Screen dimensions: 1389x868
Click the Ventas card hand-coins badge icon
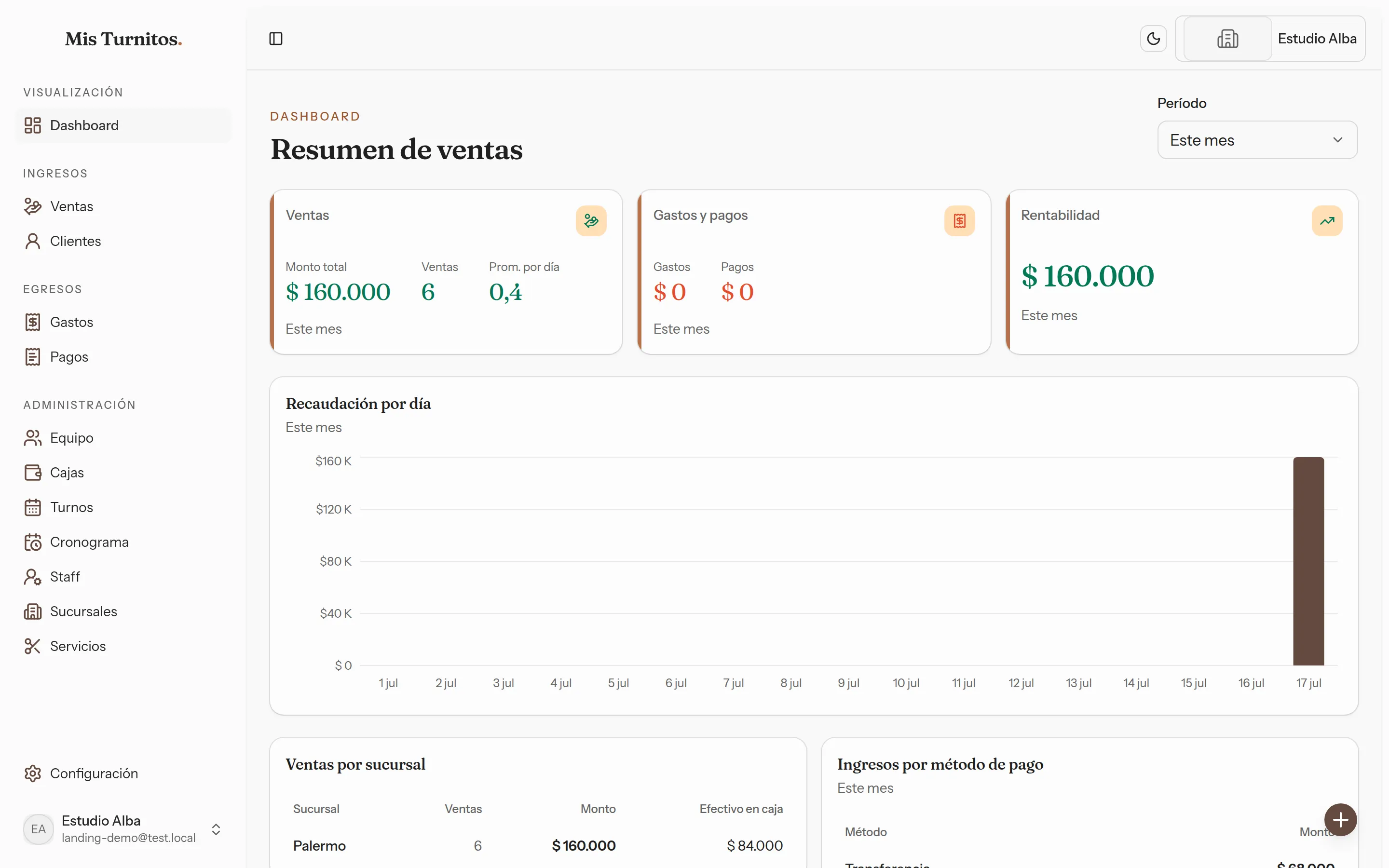591,220
